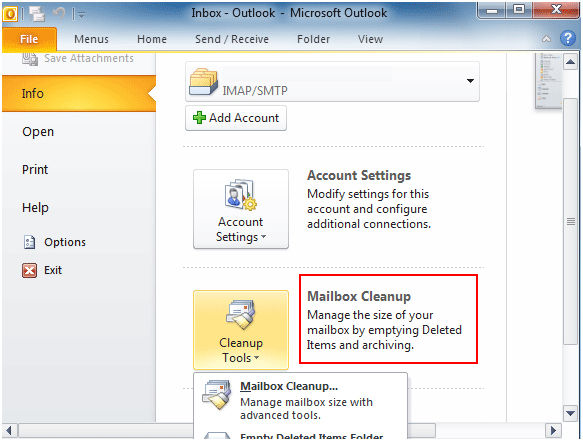Open the Send / Receive tab
Screen dimensions: 583x441
[x=232, y=39]
